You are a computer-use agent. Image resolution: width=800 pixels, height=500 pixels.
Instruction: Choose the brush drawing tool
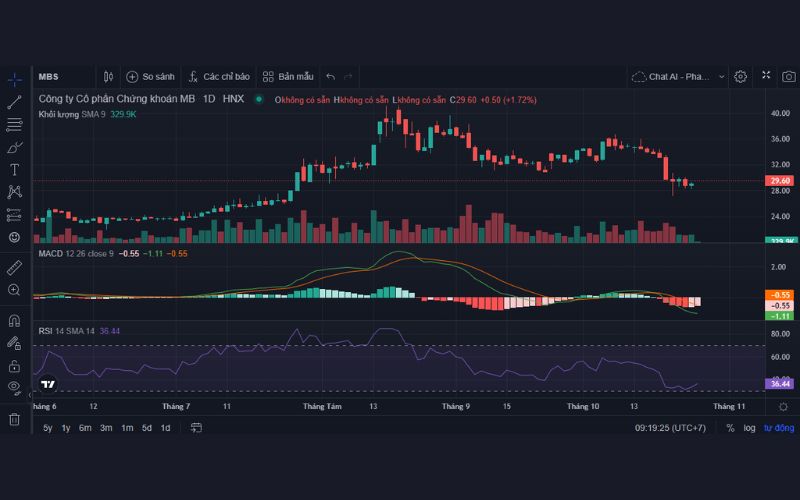[x=14, y=147]
